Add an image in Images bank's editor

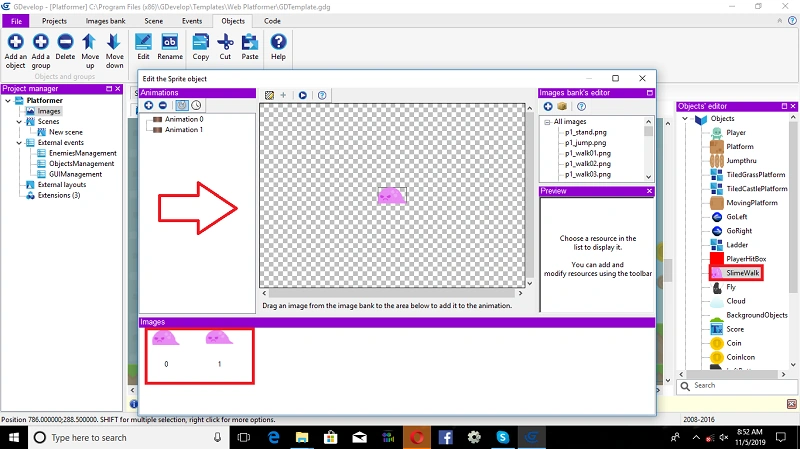548,106
